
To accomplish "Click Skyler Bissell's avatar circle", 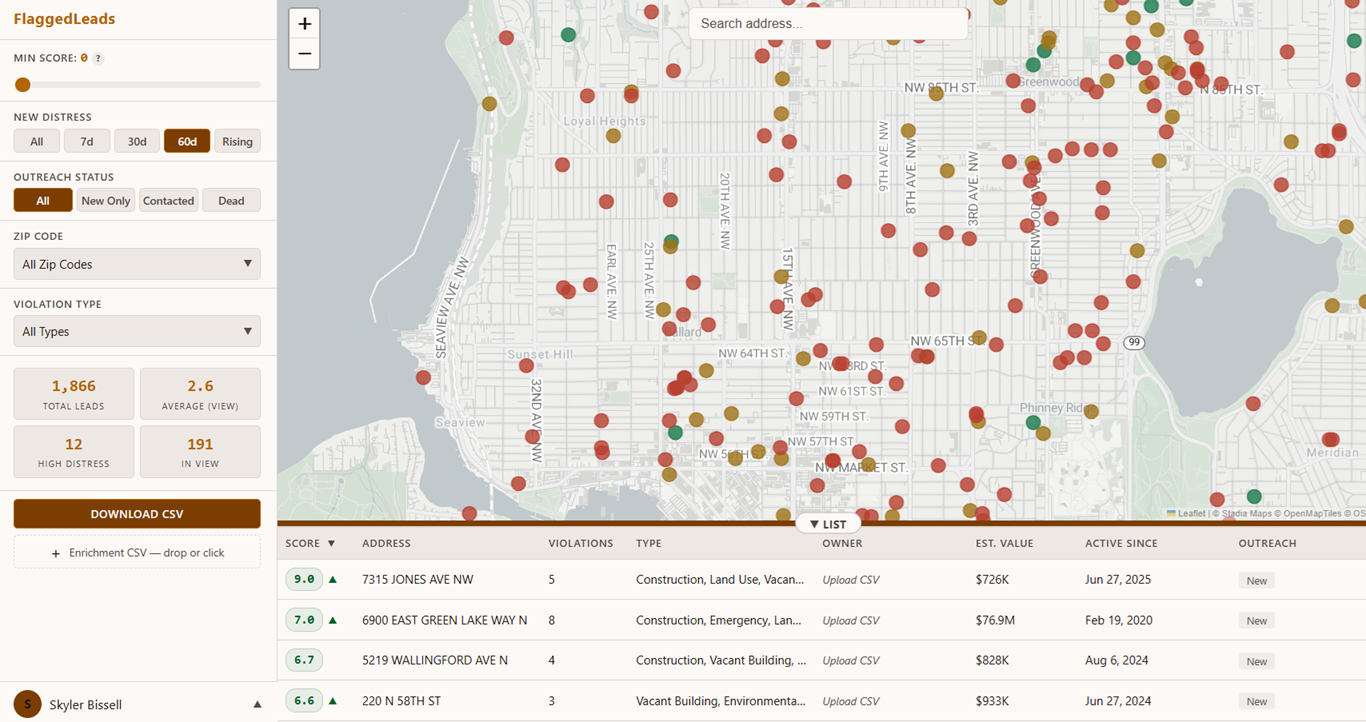I will [x=28, y=704].
